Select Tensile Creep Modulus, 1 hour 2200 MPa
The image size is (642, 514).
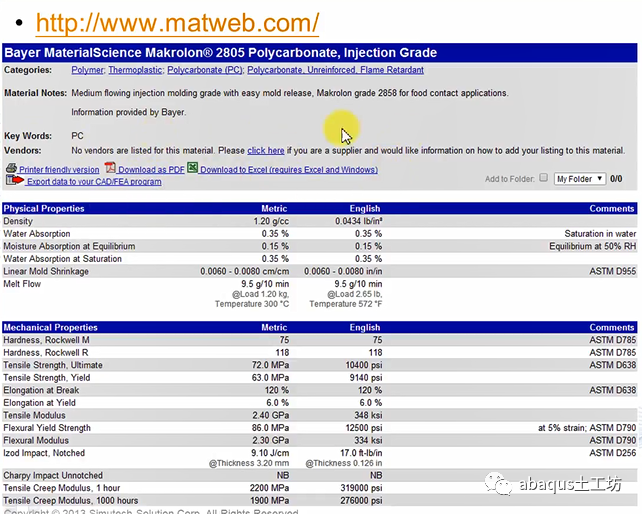click(269, 488)
